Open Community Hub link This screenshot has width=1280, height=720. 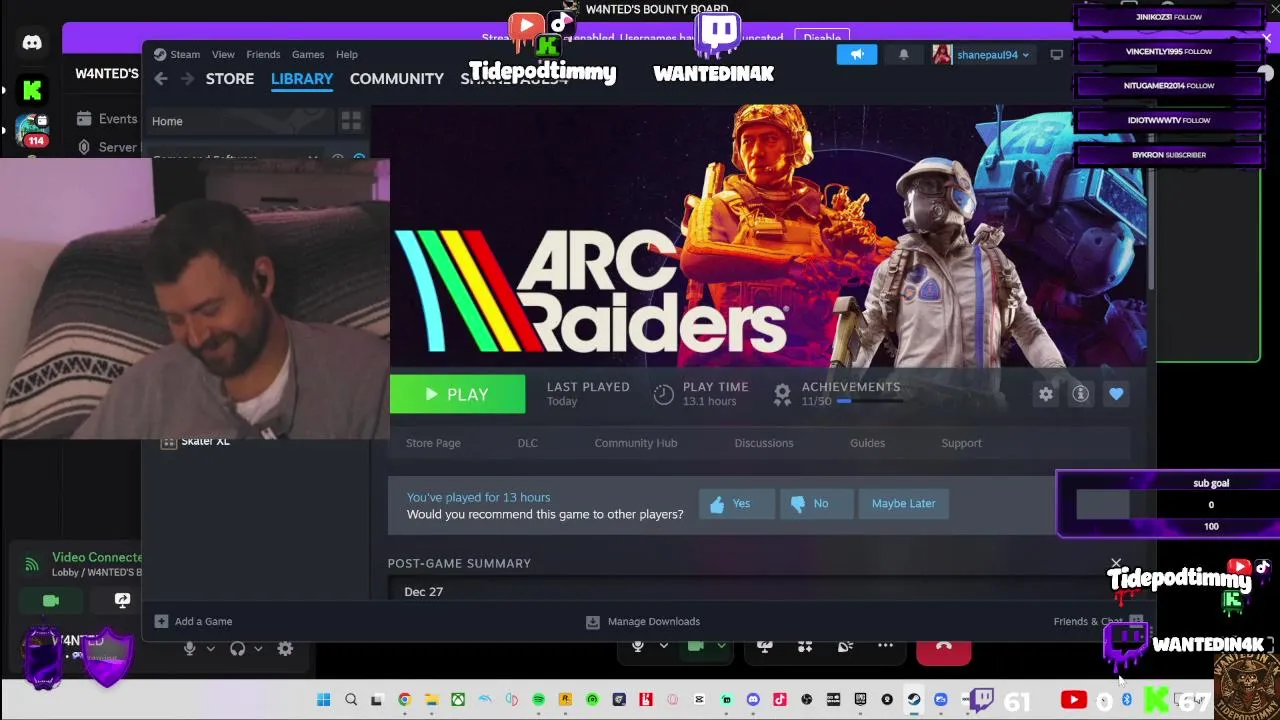click(636, 443)
